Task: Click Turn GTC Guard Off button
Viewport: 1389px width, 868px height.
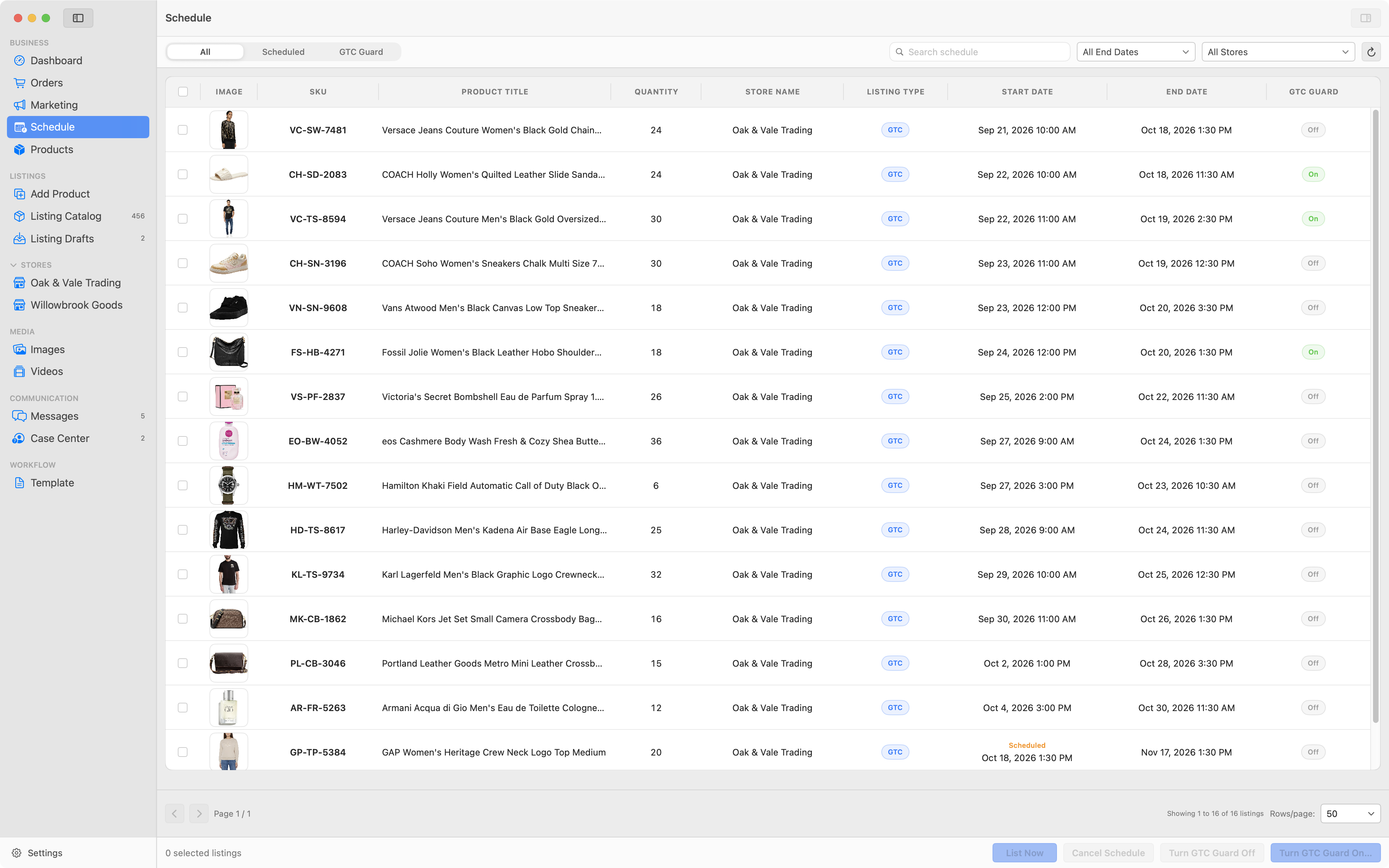Action: click(x=1212, y=853)
